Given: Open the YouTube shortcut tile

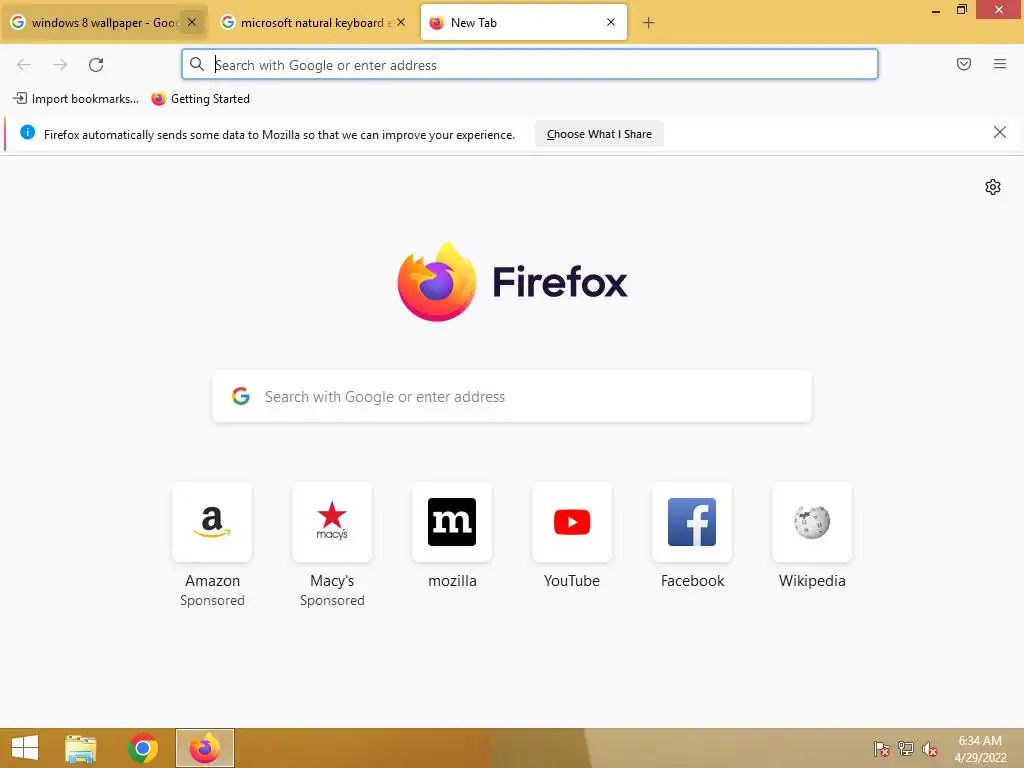Looking at the screenshot, I should coord(572,522).
